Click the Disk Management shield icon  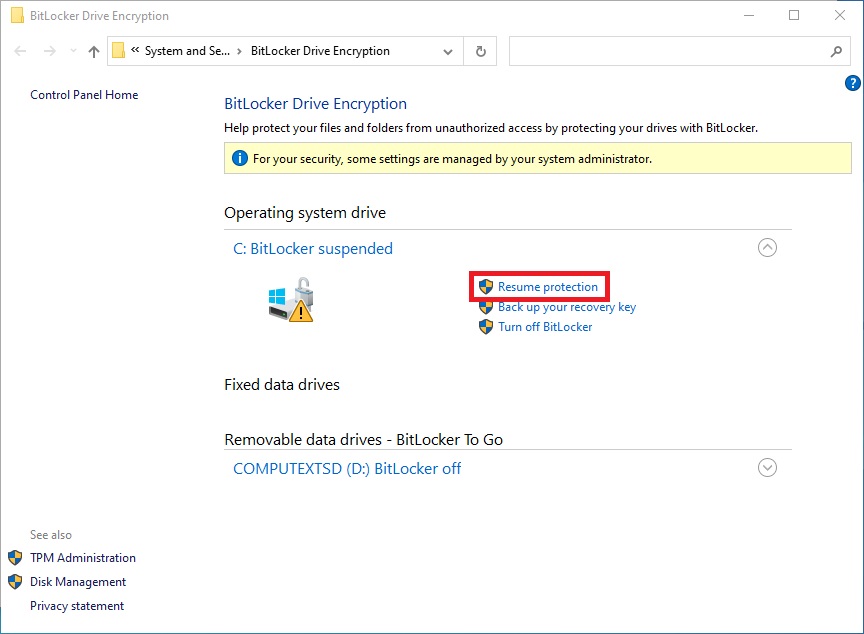click(x=15, y=582)
